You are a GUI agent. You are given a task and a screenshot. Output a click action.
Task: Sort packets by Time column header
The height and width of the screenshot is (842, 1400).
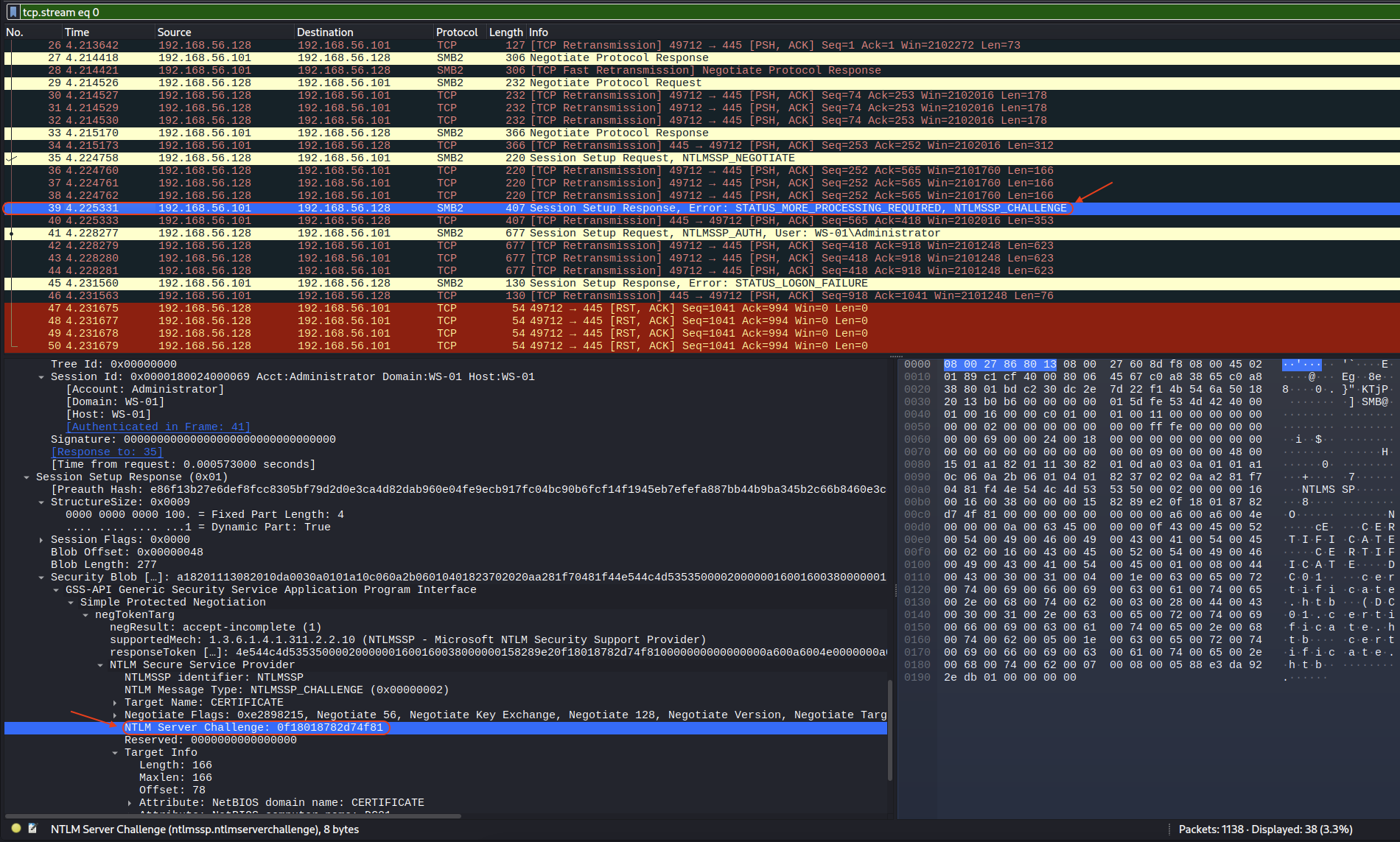(77, 32)
